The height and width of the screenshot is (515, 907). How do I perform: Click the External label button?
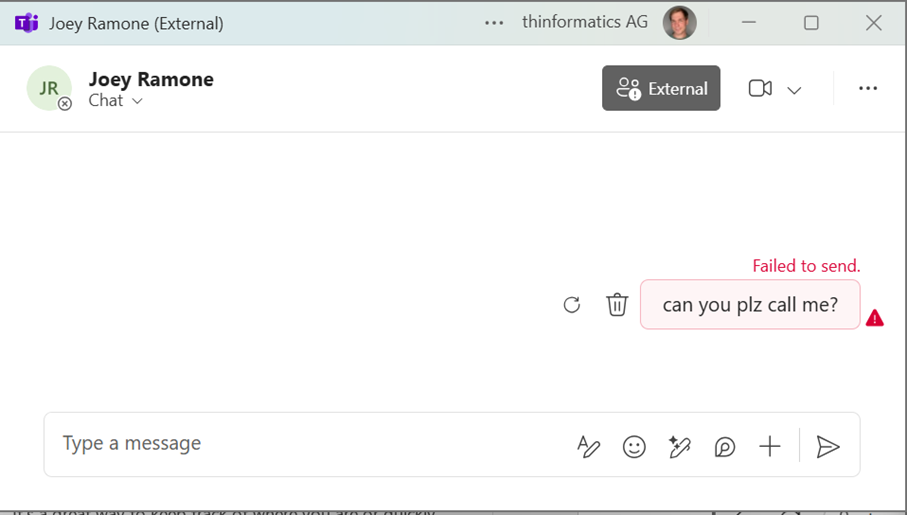click(661, 88)
